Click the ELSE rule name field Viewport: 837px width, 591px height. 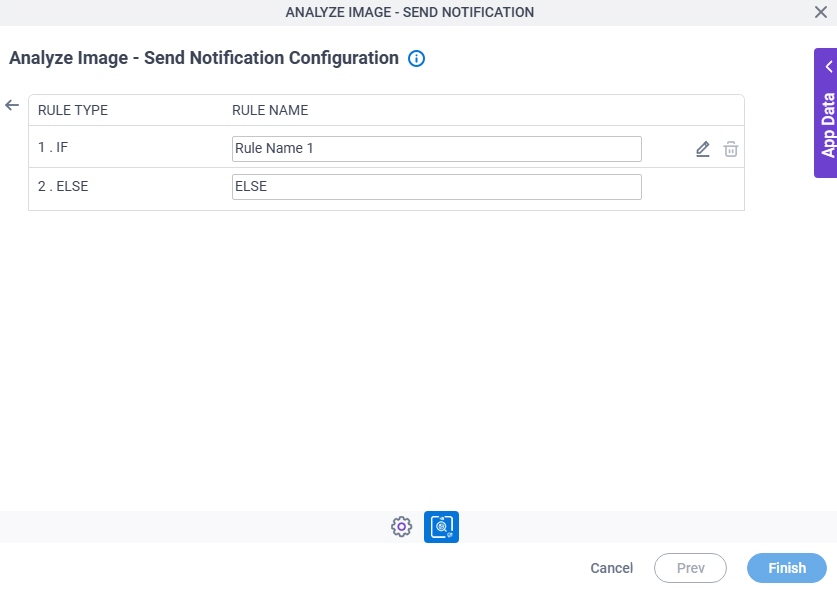pyautogui.click(x=437, y=187)
